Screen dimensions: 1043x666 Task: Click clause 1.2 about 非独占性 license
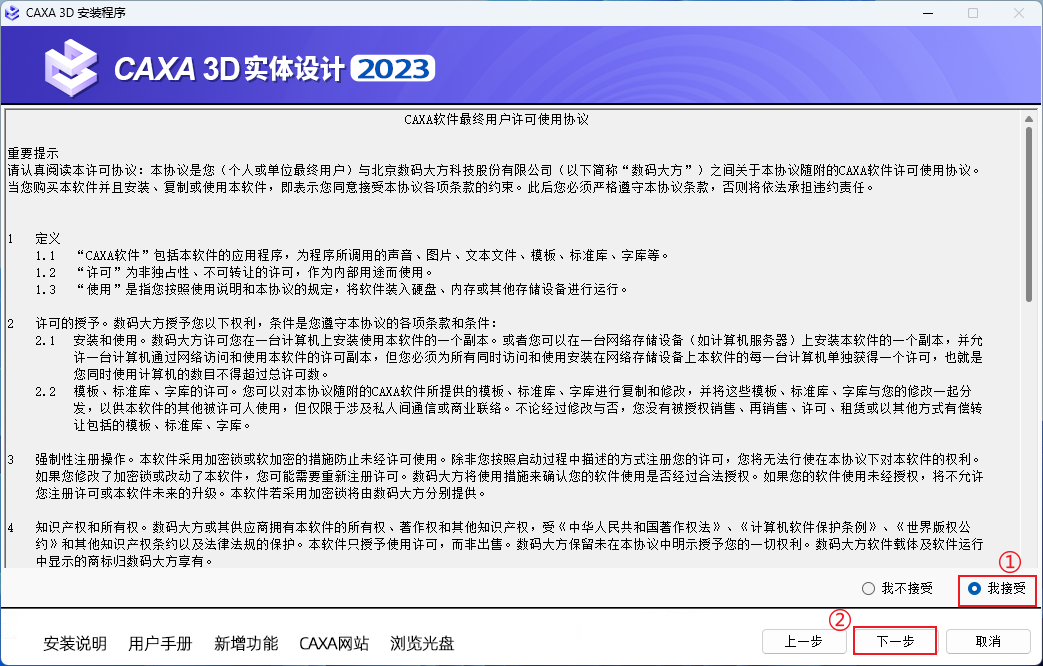point(234,272)
